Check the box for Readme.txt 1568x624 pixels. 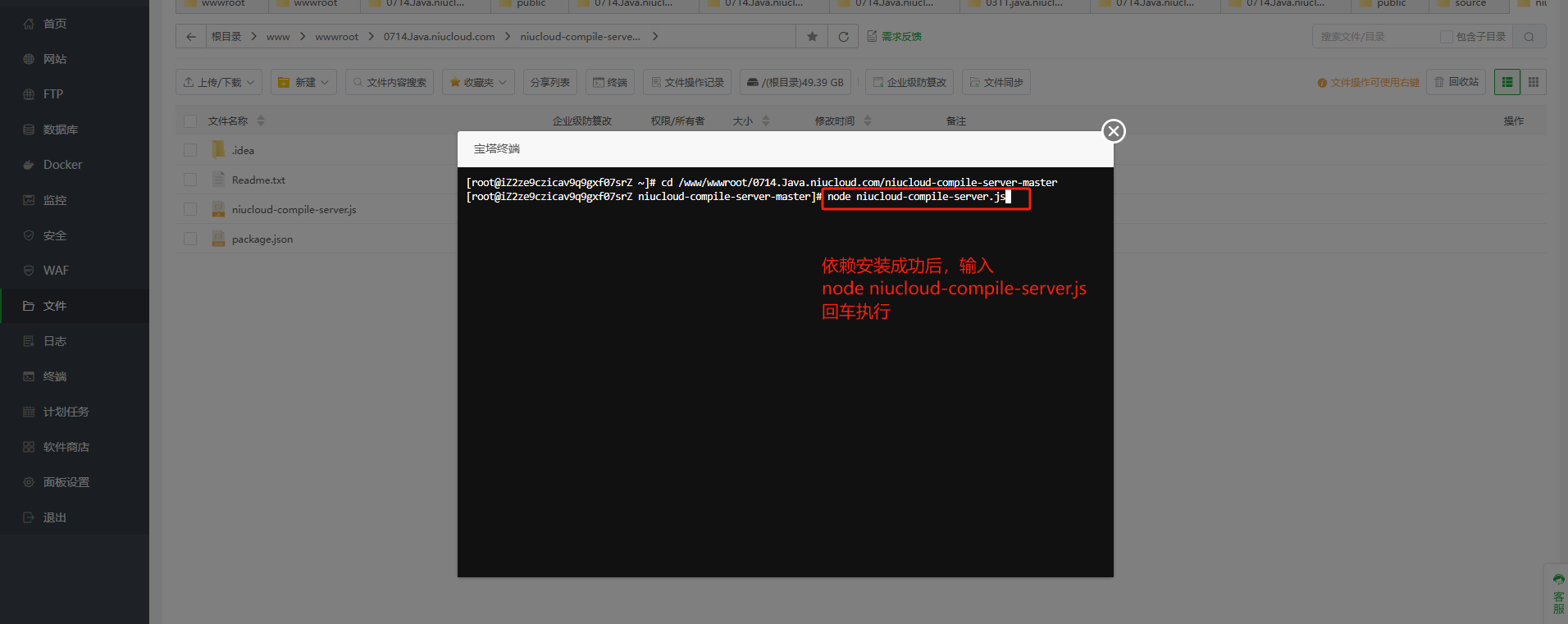pos(190,180)
